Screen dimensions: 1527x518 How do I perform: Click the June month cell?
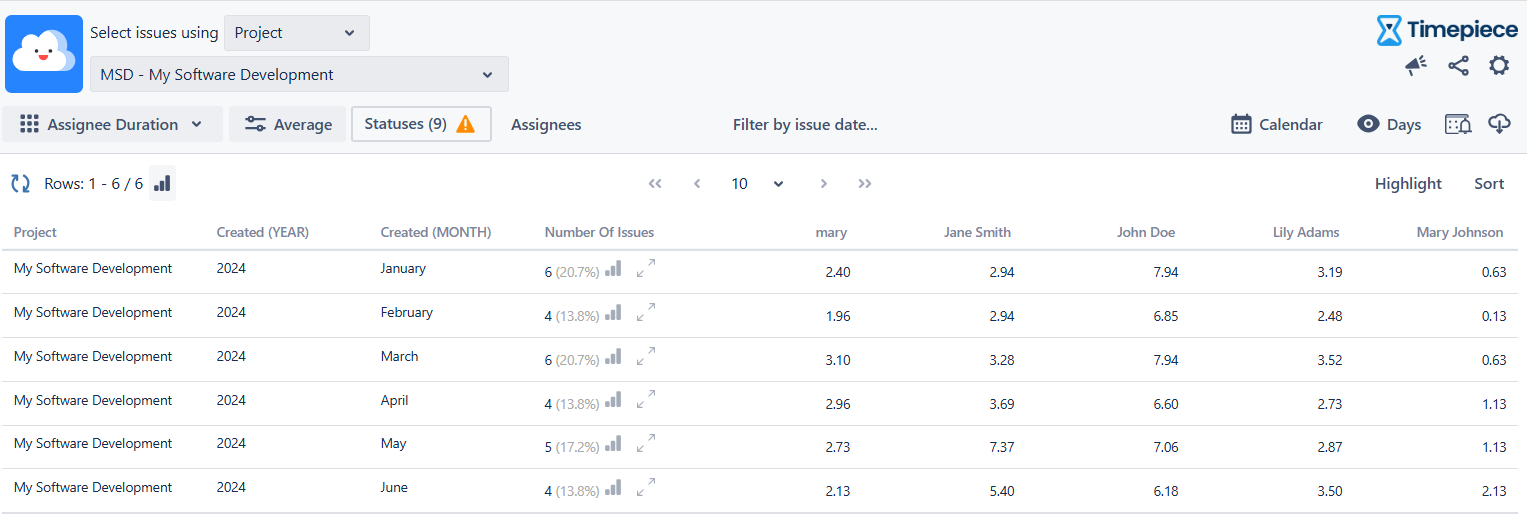[x=394, y=487]
